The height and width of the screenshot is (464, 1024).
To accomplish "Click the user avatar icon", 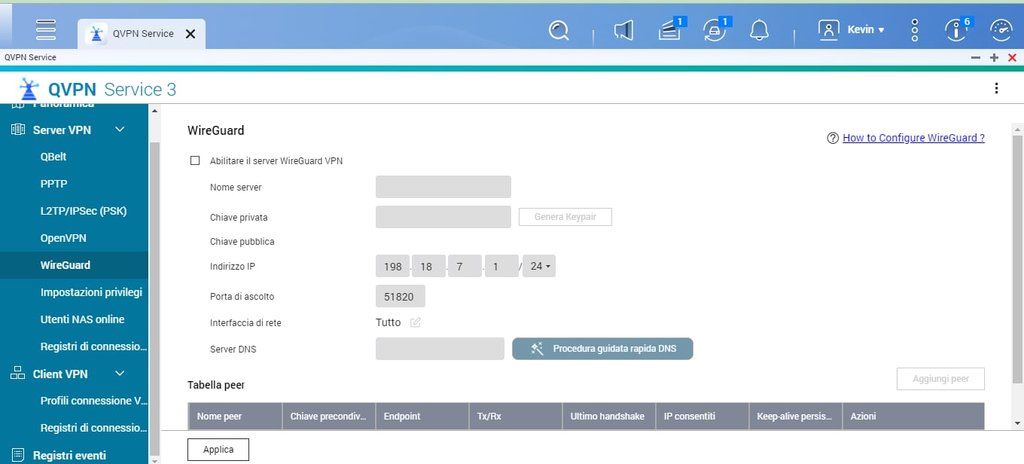I will [x=828, y=30].
